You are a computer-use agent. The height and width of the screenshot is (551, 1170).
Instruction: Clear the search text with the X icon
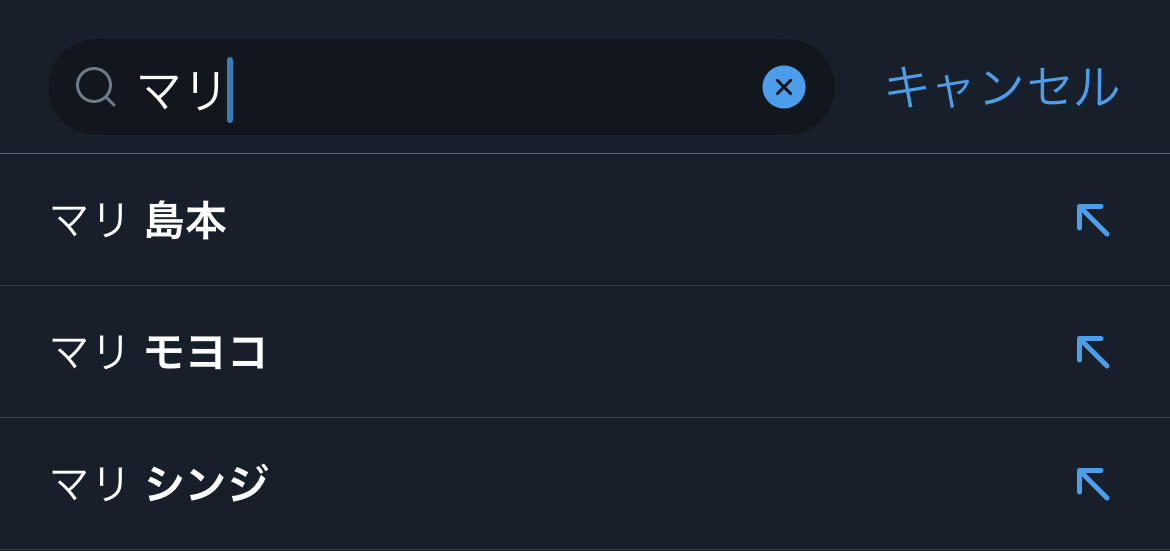pyautogui.click(x=784, y=87)
